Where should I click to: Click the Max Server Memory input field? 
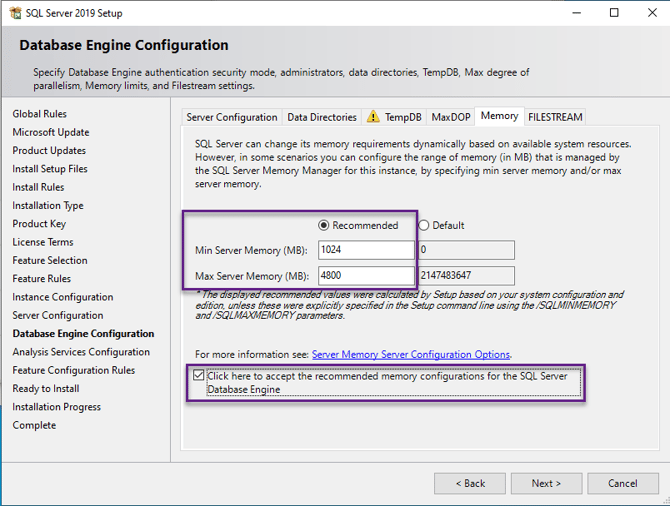click(366, 275)
